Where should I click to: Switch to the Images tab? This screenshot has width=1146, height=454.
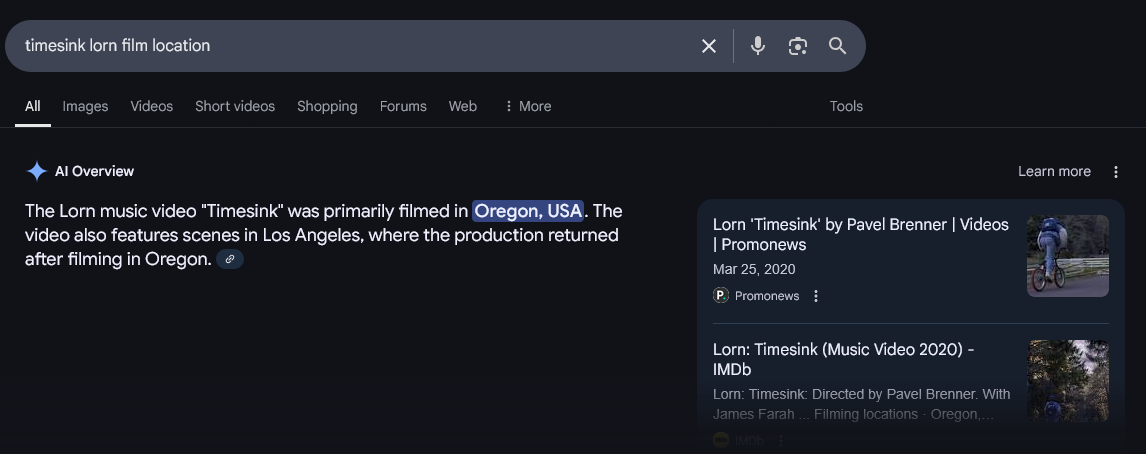tap(85, 106)
